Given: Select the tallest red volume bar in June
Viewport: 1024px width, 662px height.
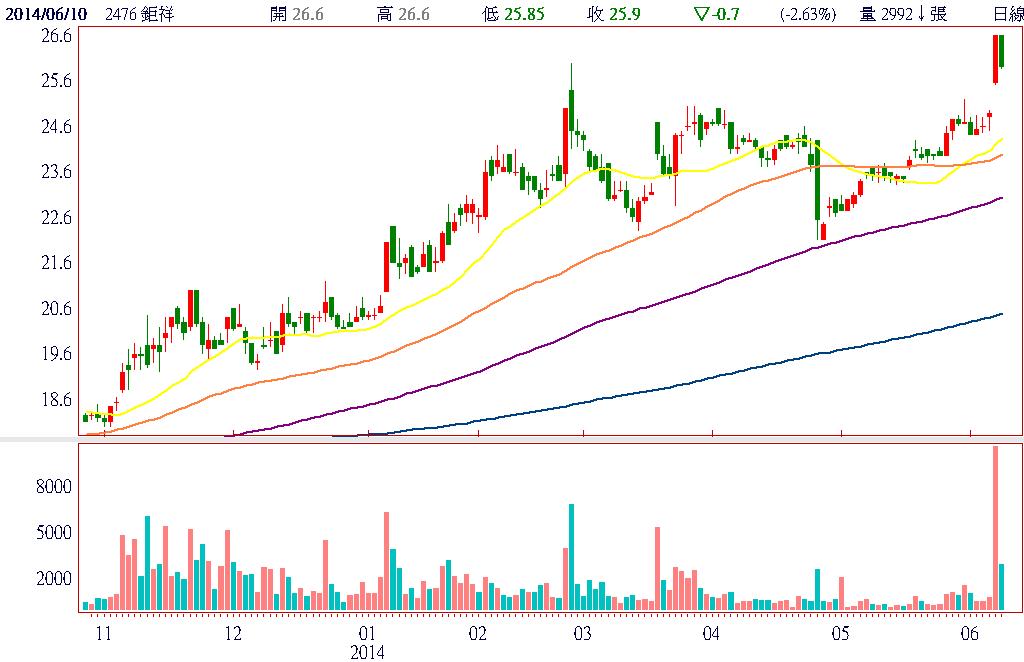Looking at the screenshot, I should [x=995, y=528].
